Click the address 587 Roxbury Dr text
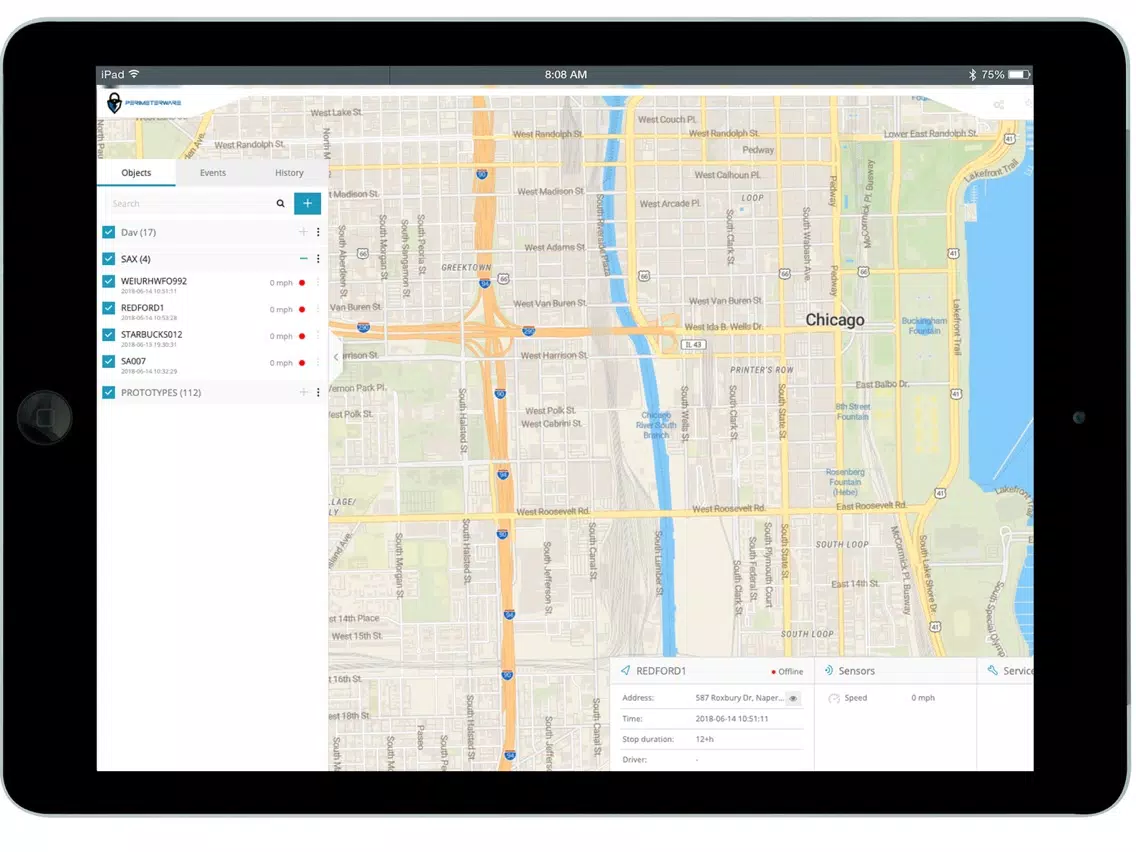Screen dimensions: 1136x852 tap(739, 698)
